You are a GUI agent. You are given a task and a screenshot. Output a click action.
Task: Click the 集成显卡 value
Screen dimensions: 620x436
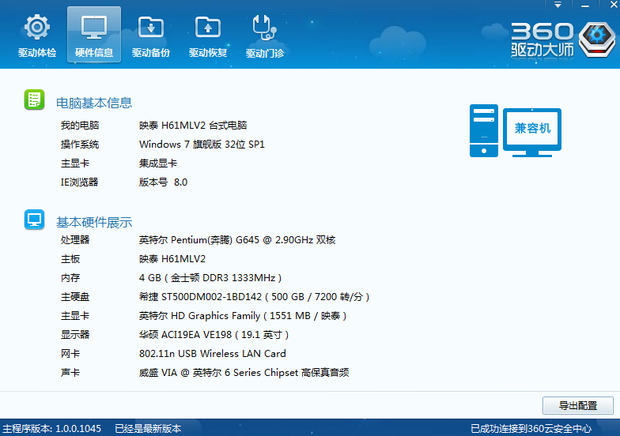point(158,163)
